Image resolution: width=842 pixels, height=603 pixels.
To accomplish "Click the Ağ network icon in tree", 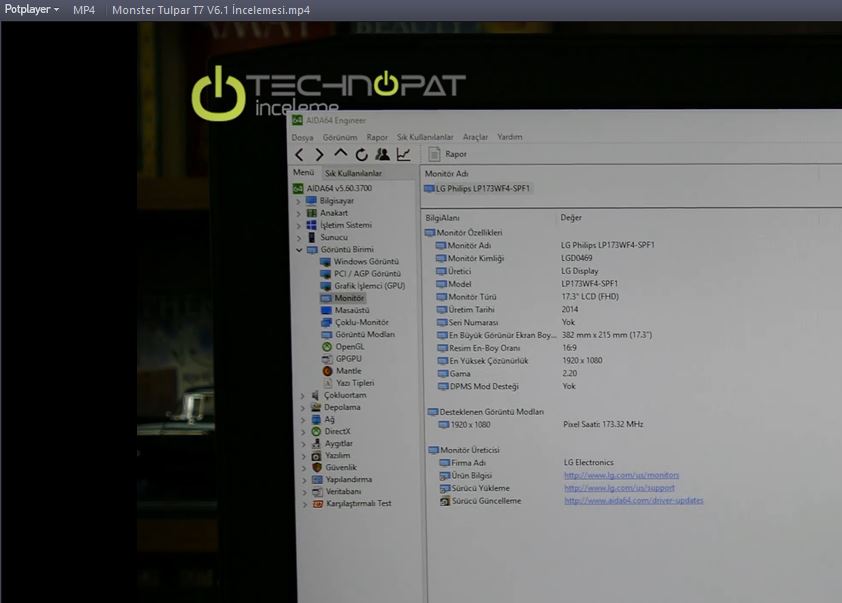I will click(316, 419).
